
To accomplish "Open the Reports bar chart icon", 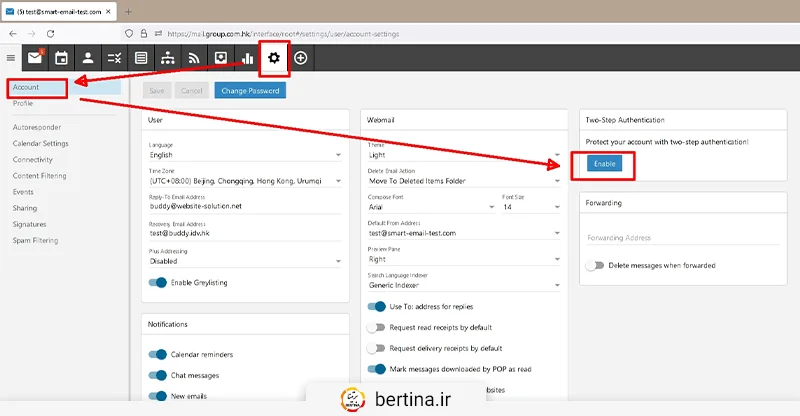I will [x=246, y=58].
